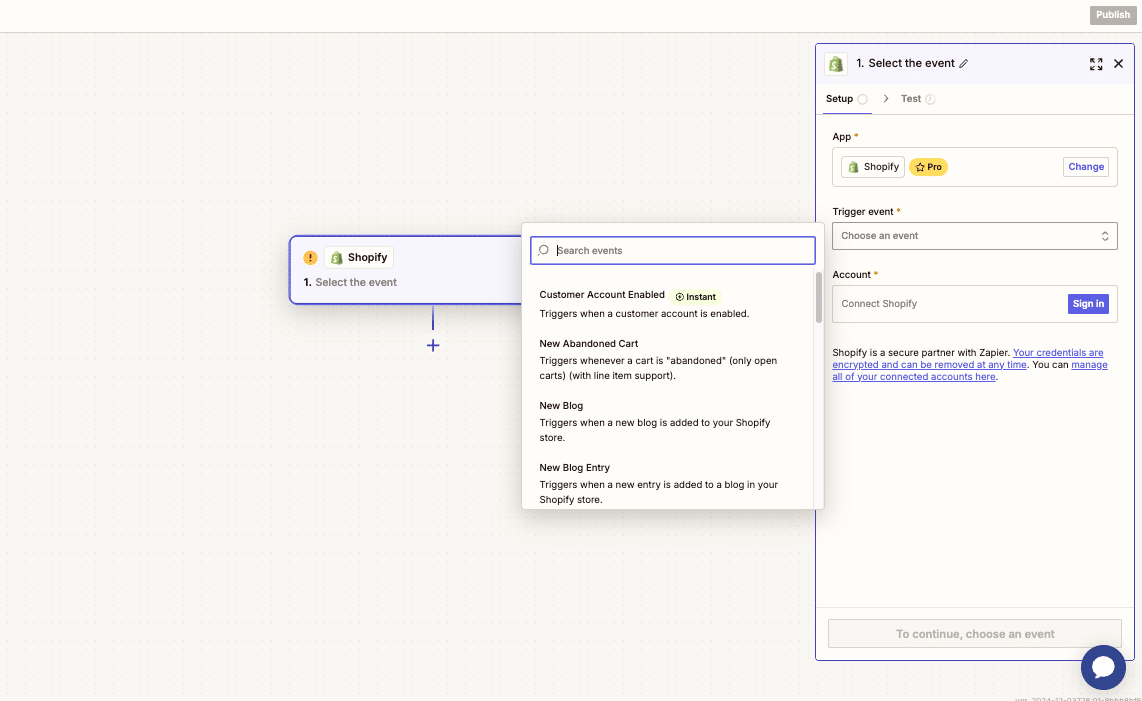The width and height of the screenshot is (1142, 701).
Task: Click Change app button
Action: click(x=1086, y=167)
